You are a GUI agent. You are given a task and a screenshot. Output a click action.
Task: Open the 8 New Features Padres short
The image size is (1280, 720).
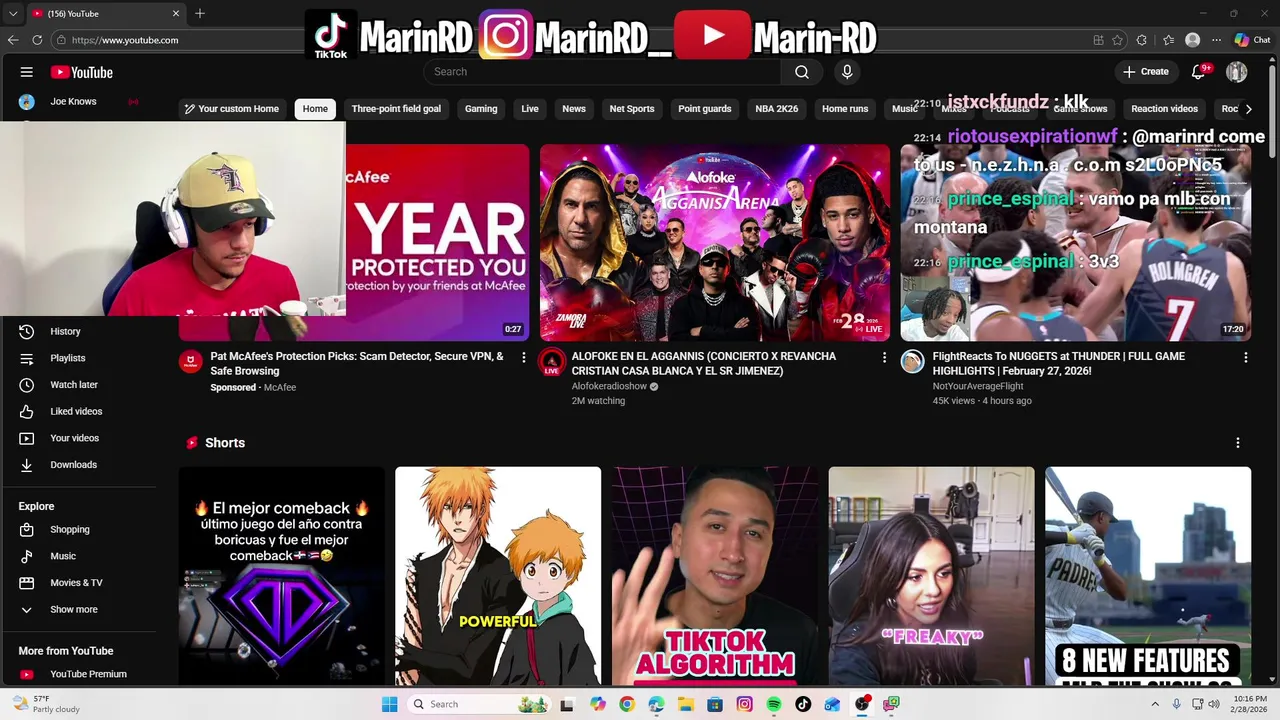click(x=1148, y=576)
